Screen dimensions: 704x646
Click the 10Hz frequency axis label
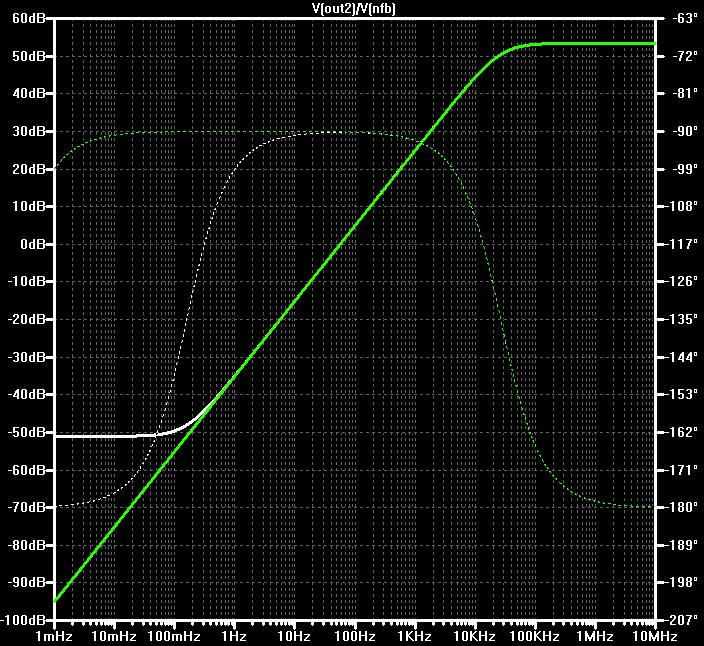click(x=295, y=636)
